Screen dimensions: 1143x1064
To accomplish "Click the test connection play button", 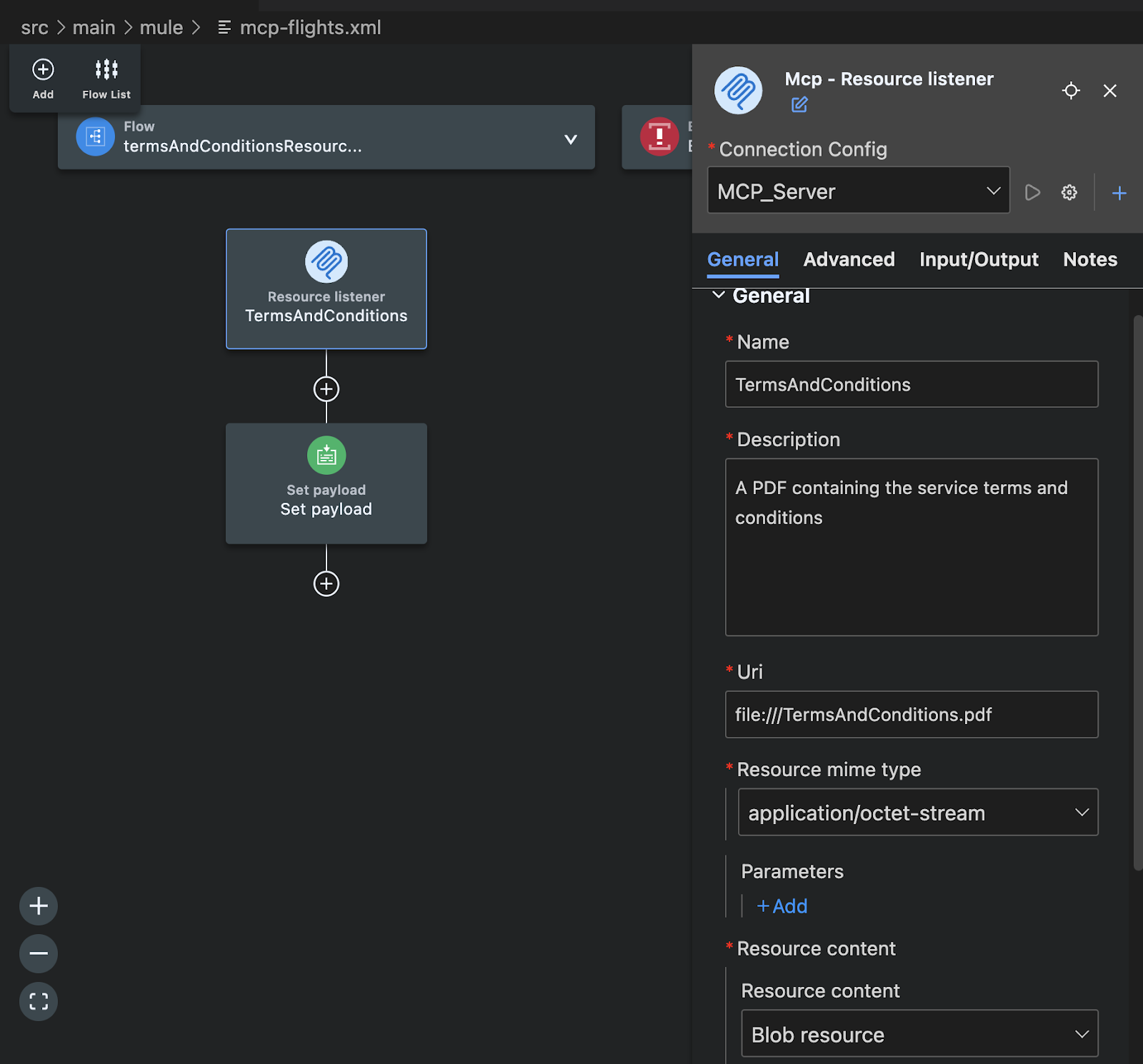I will pyautogui.click(x=1032, y=192).
